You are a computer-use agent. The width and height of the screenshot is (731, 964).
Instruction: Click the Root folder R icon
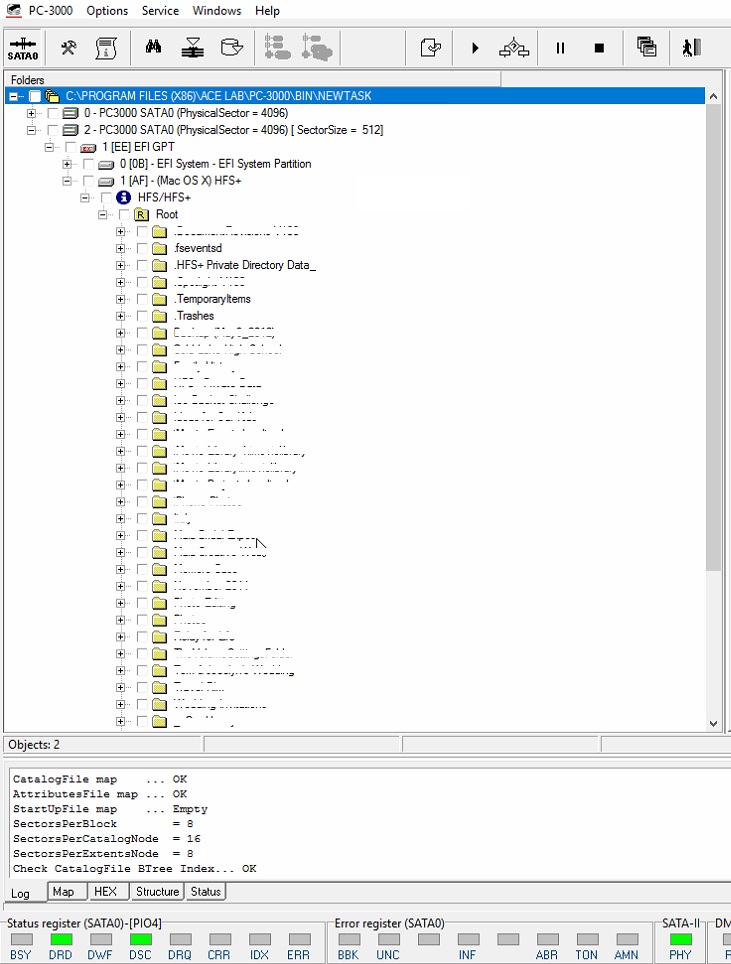point(141,215)
